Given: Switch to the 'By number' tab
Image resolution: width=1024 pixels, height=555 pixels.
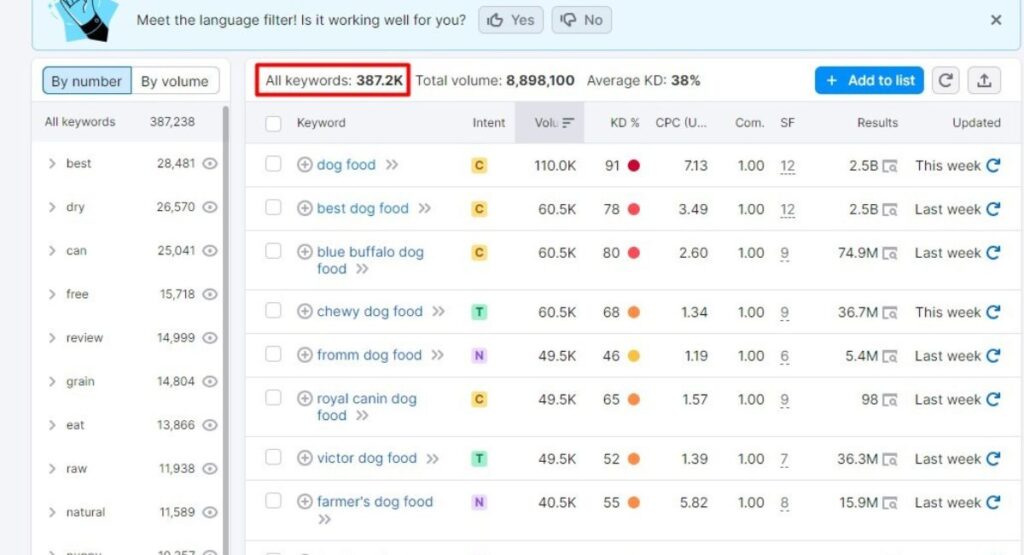Looking at the screenshot, I should click(x=87, y=81).
